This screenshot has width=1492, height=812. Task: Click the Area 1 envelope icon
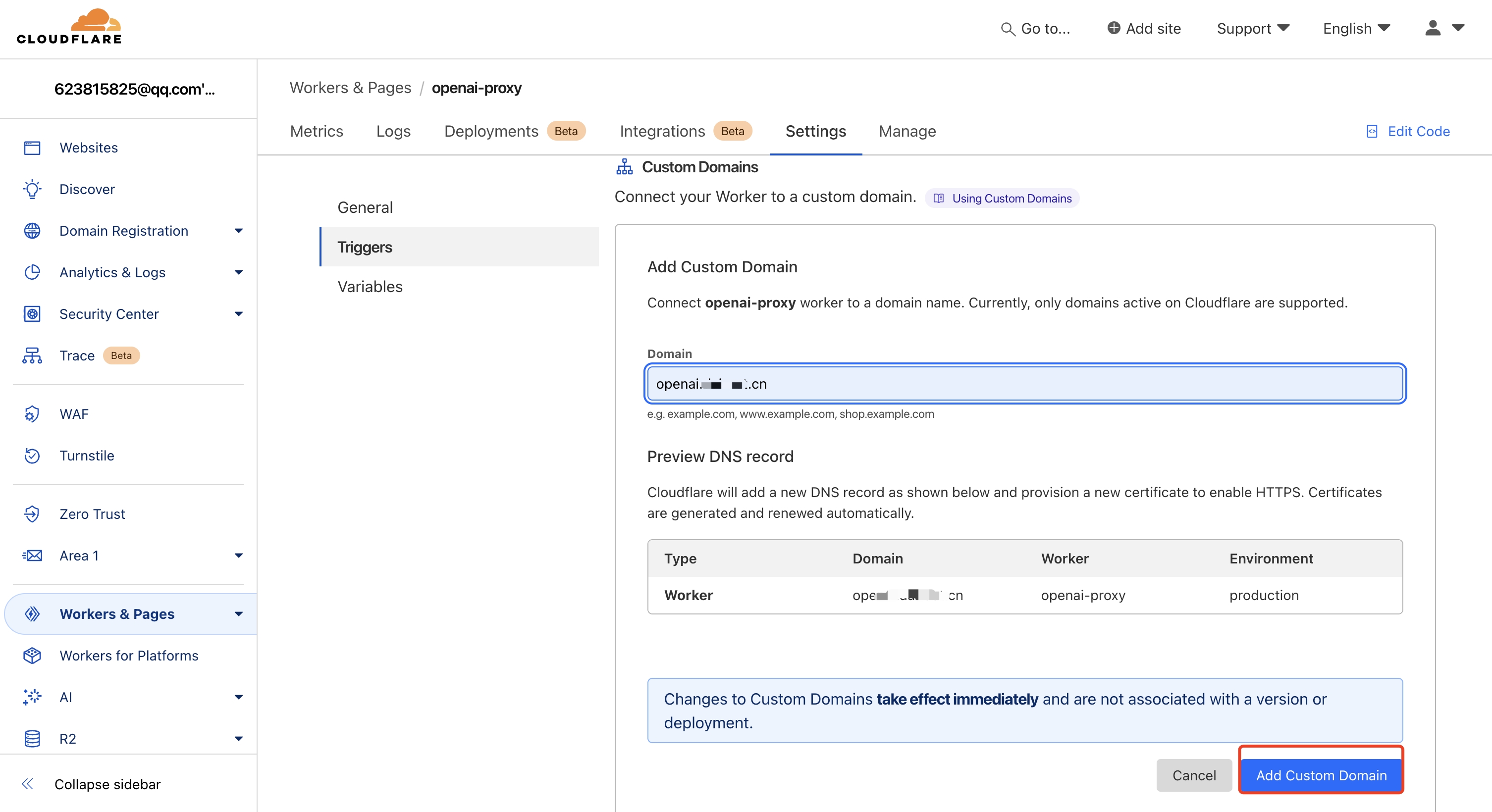point(32,556)
